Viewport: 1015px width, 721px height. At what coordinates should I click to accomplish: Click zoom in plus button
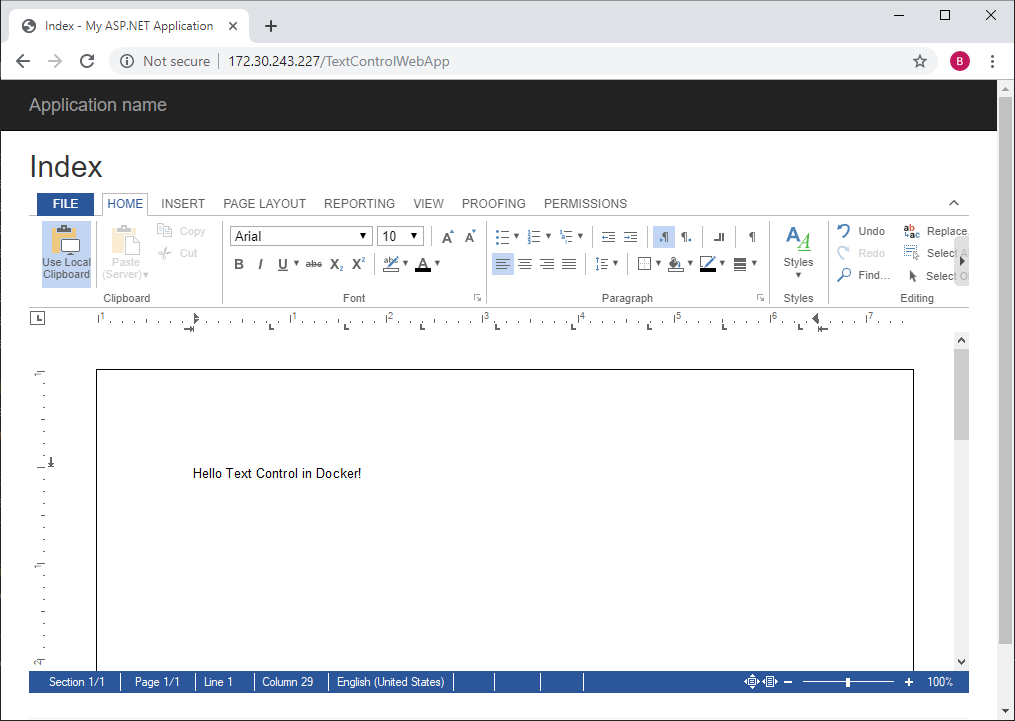[x=909, y=682]
